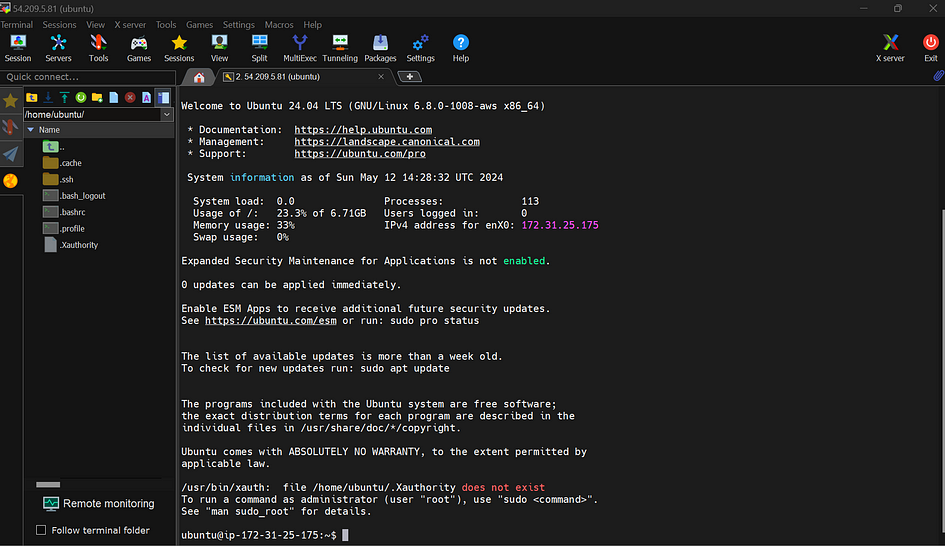This screenshot has height=546, width=945.
Task: Open the Sessions menu in menu bar
Action: pos(59,25)
